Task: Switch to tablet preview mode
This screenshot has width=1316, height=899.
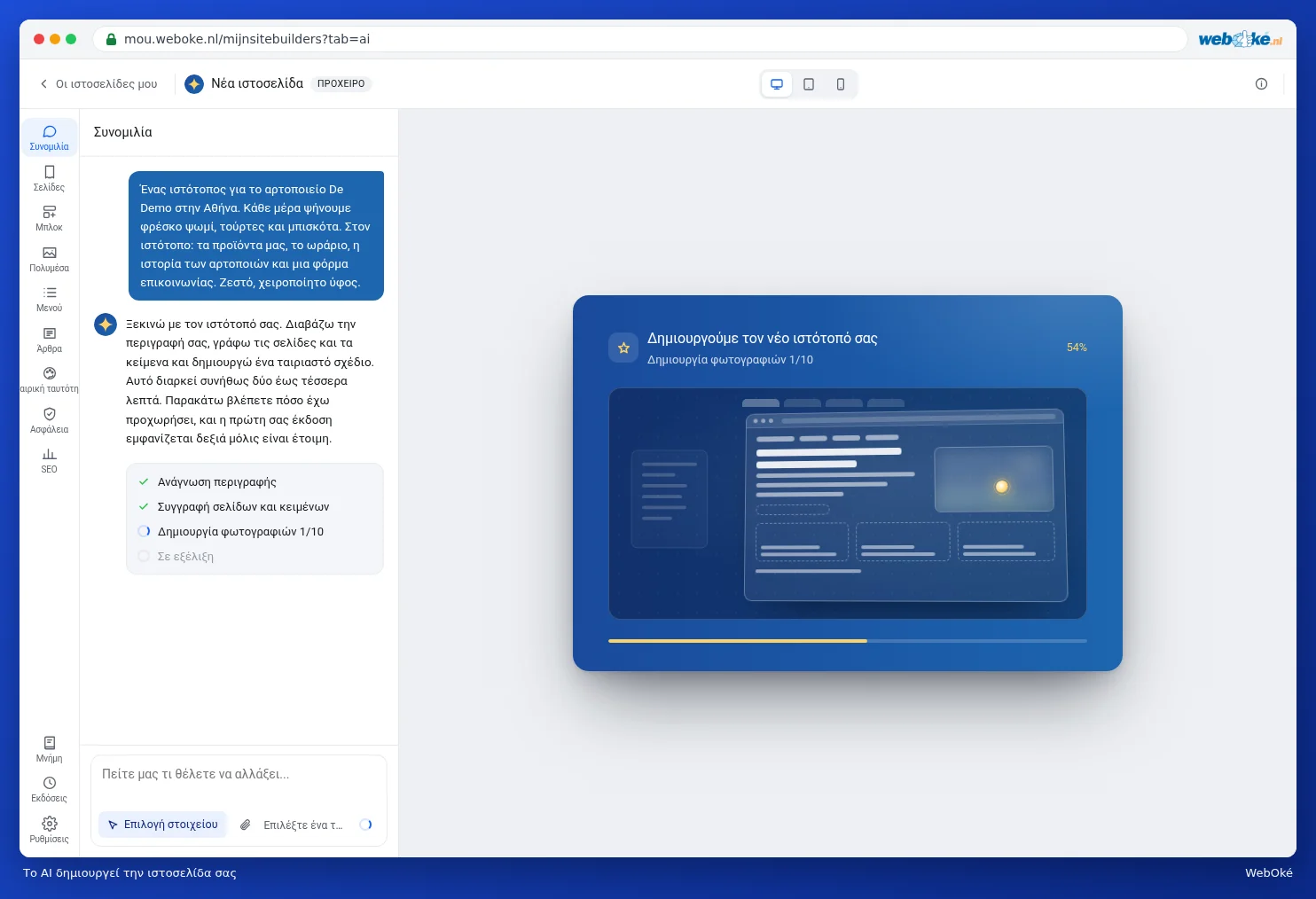Action: 809,84
